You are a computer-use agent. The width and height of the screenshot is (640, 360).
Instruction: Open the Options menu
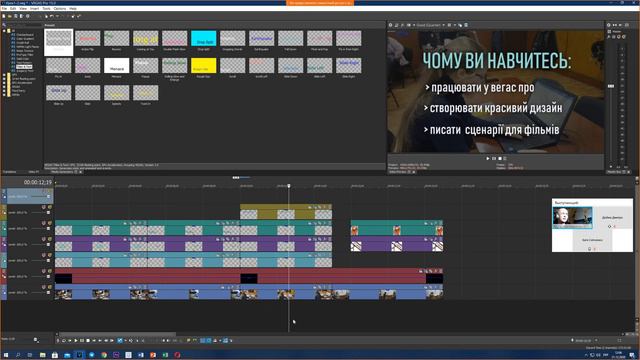pos(60,8)
